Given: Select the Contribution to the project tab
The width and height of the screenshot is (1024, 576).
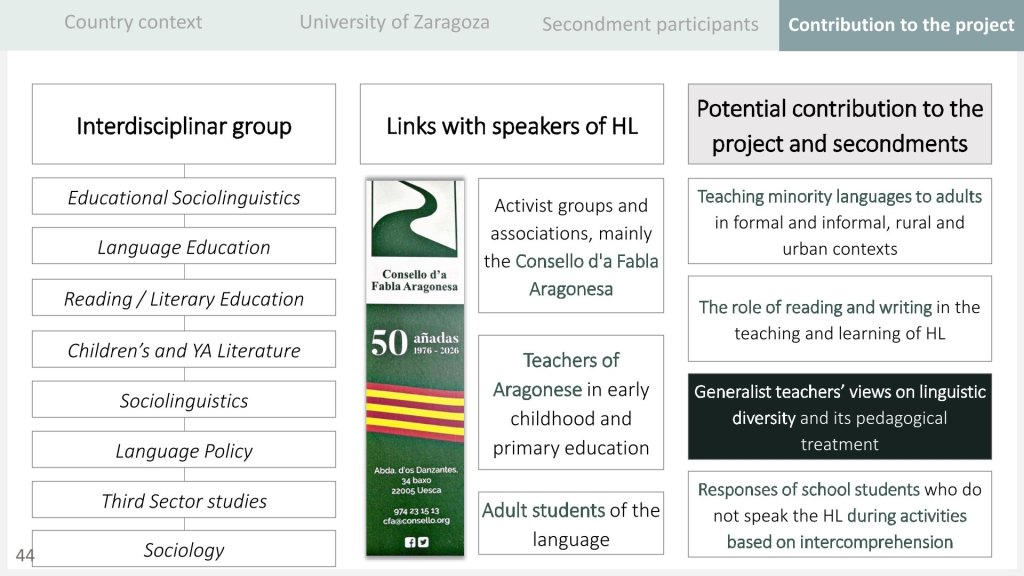Looking at the screenshot, I should click(x=901, y=25).
